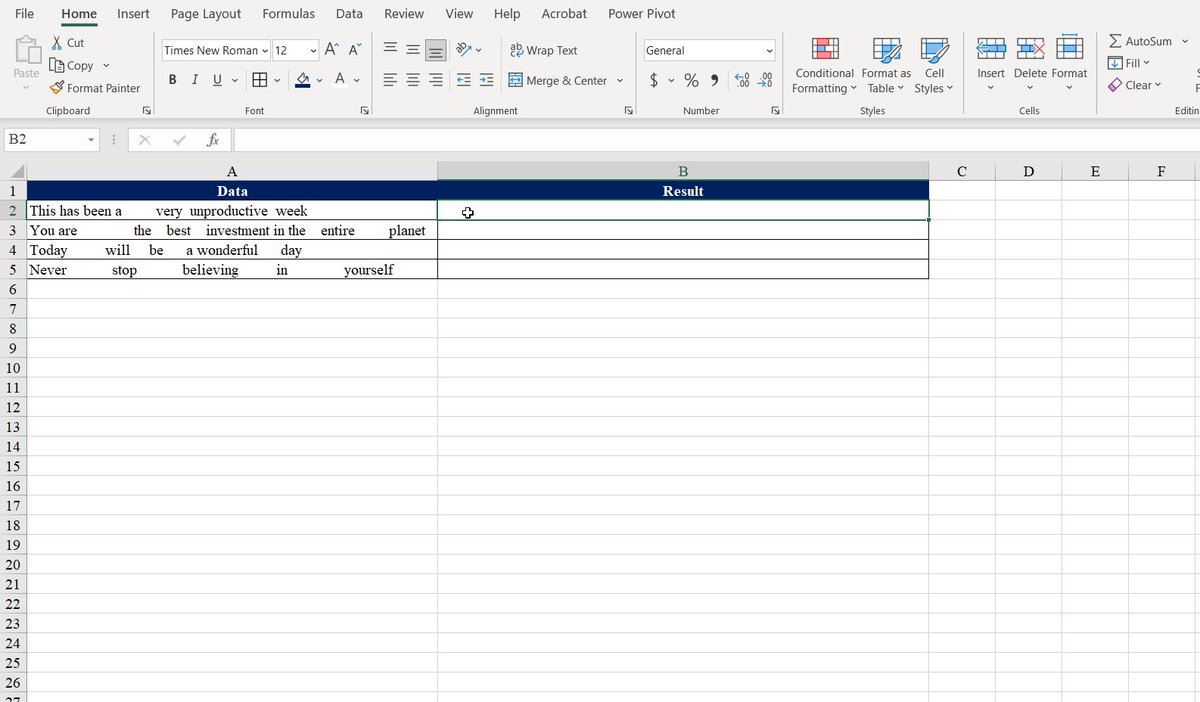Set middle vertical alignment

(x=413, y=50)
